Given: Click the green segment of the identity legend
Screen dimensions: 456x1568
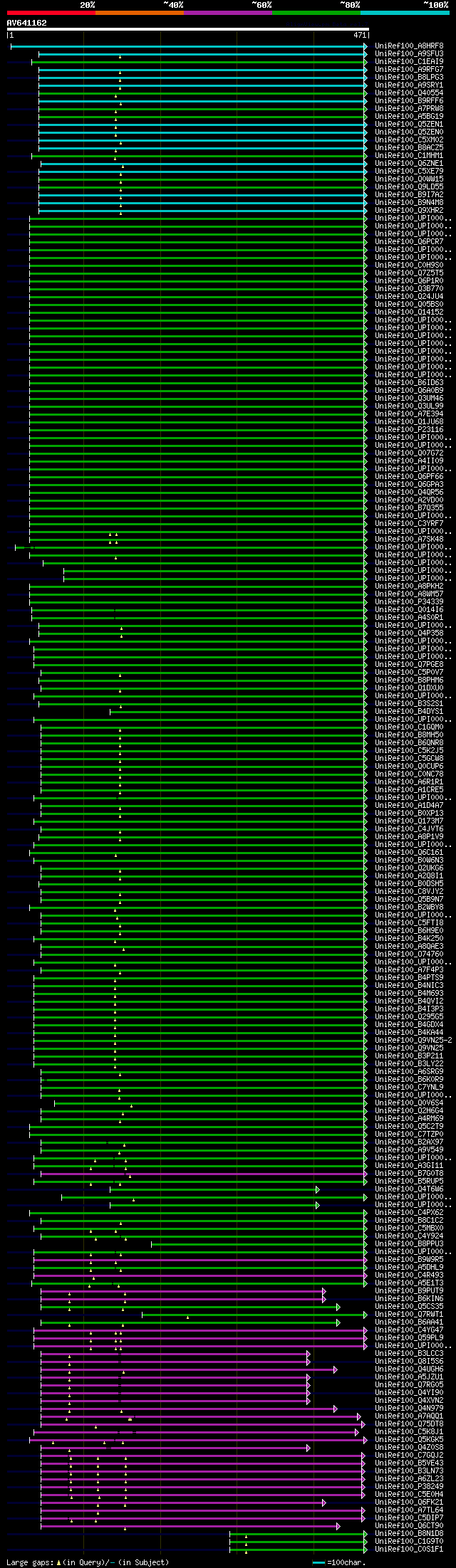Looking at the screenshot, I should tap(316, 13).
